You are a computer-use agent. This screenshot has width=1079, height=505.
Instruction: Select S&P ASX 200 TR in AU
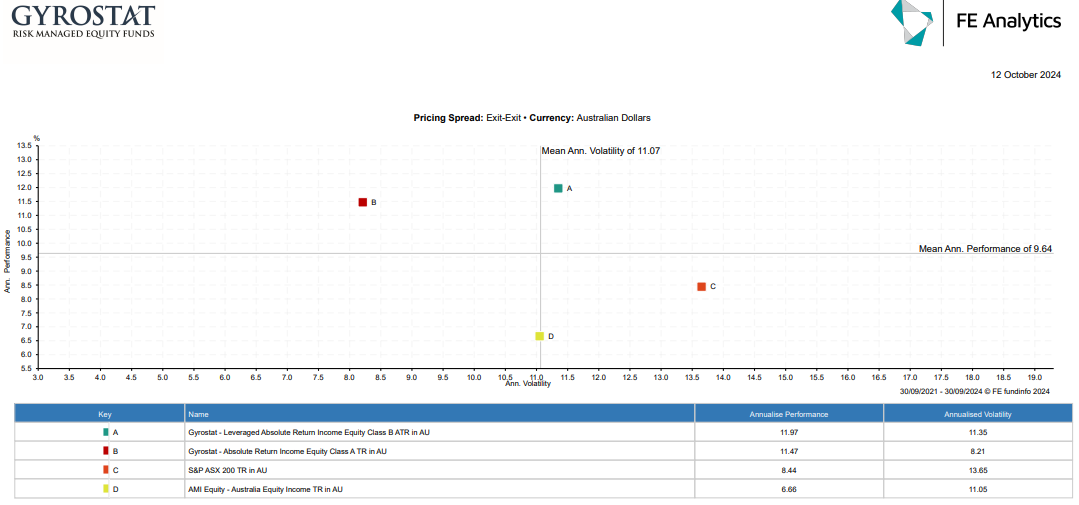pyautogui.click(x=228, y=471)
